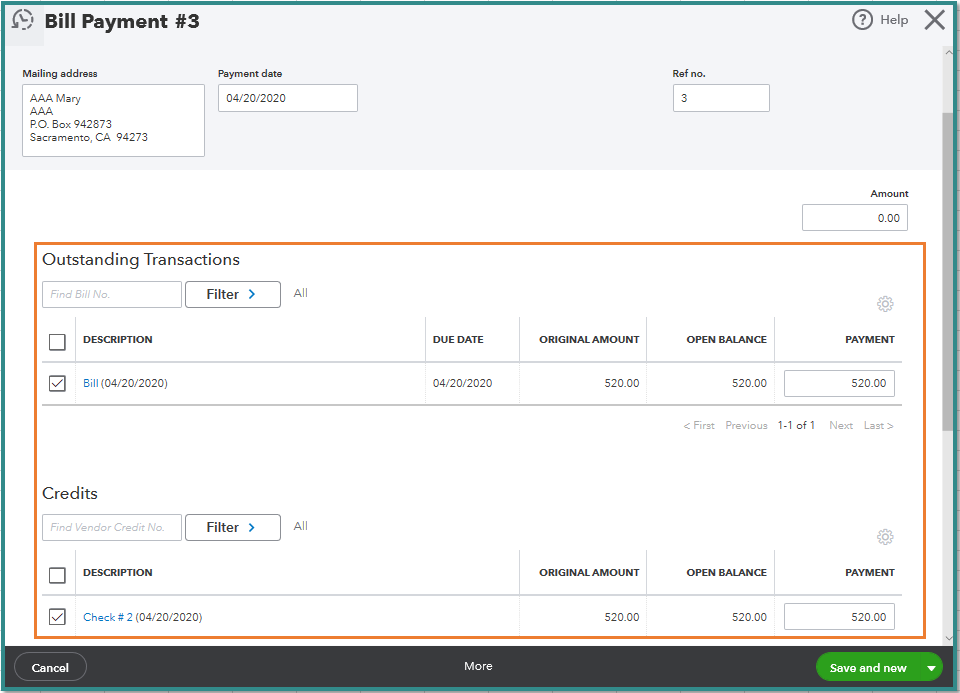Go to Last page of transactions

tap(879, 425)
